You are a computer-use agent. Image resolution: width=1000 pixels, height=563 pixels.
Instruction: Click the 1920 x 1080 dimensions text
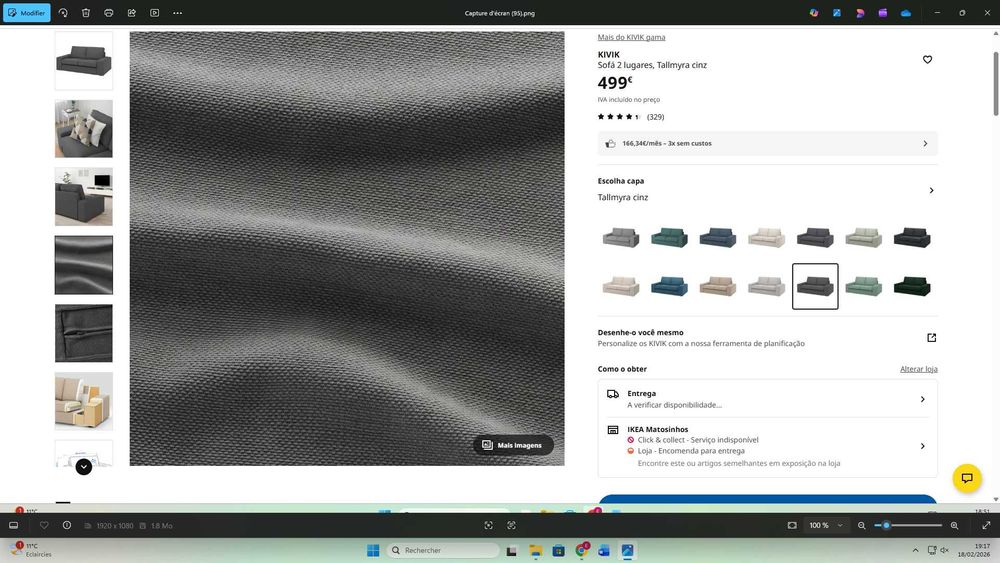click(x=115, y=526)
